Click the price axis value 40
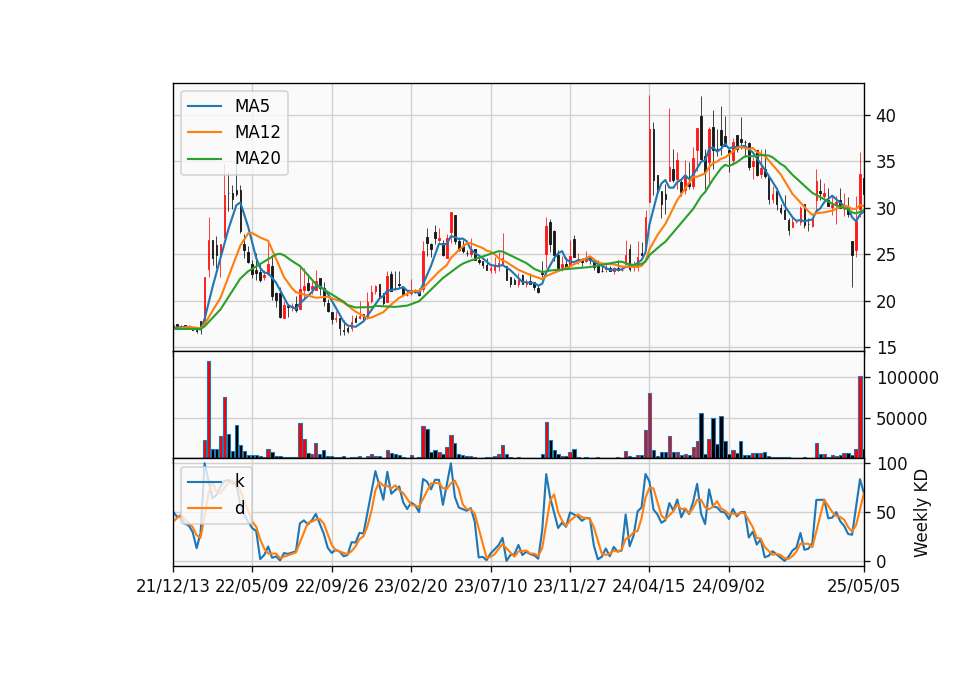 [887, 116]
